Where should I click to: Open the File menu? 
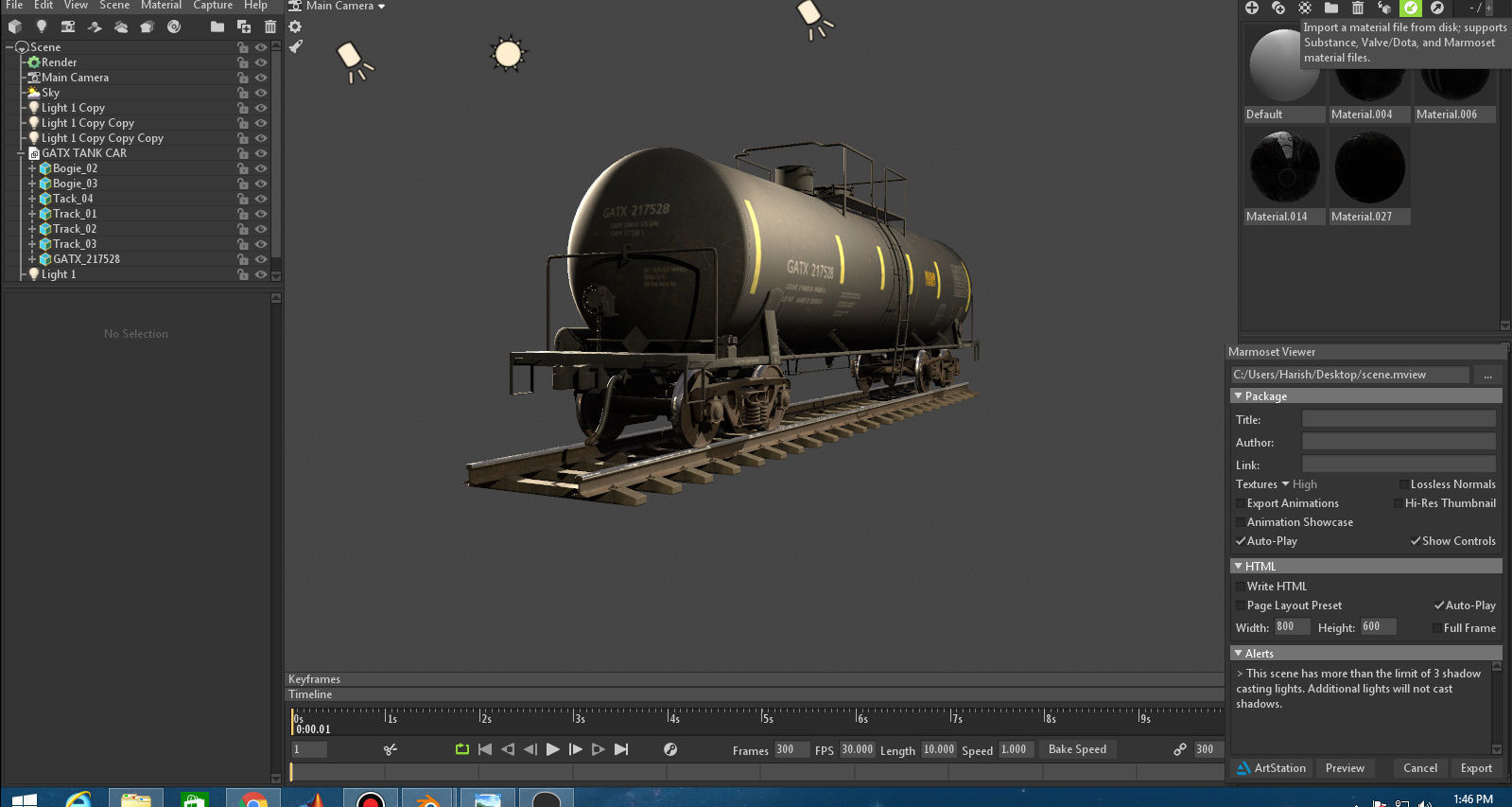point(14,6)
